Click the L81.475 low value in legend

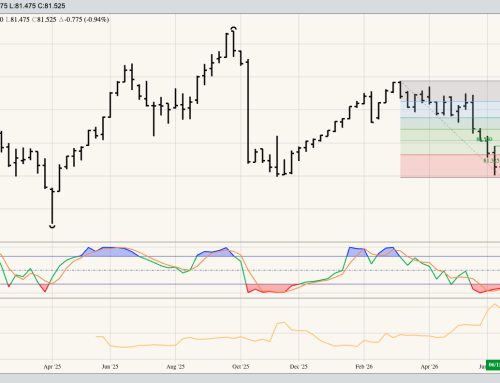point(18,20)
